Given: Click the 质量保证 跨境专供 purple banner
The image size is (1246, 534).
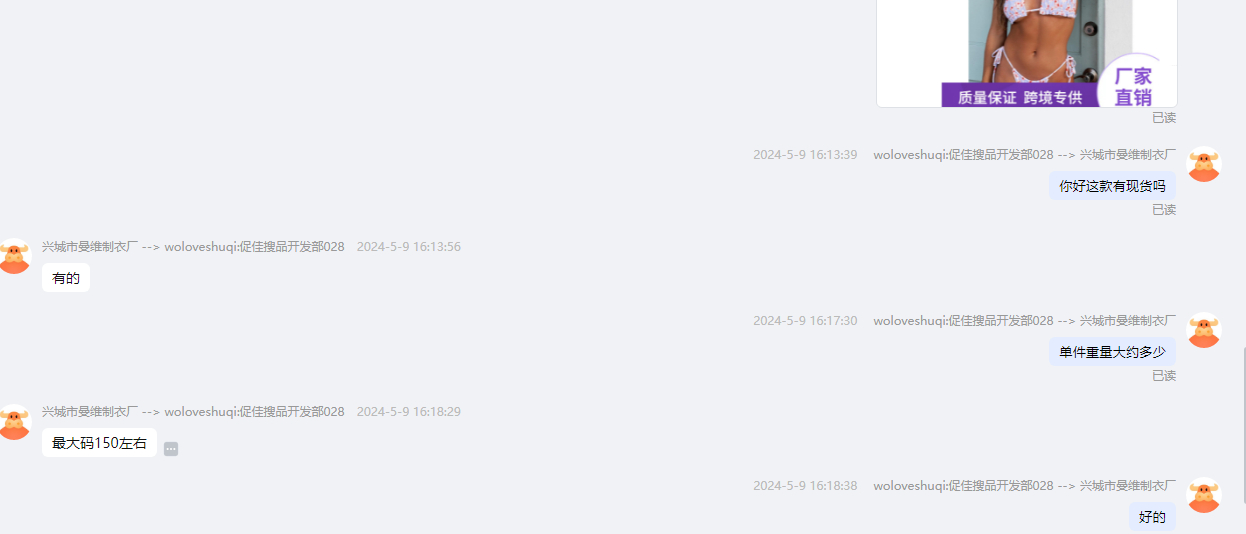Looking at the screenshot, I should click(x=1020, y=96).
